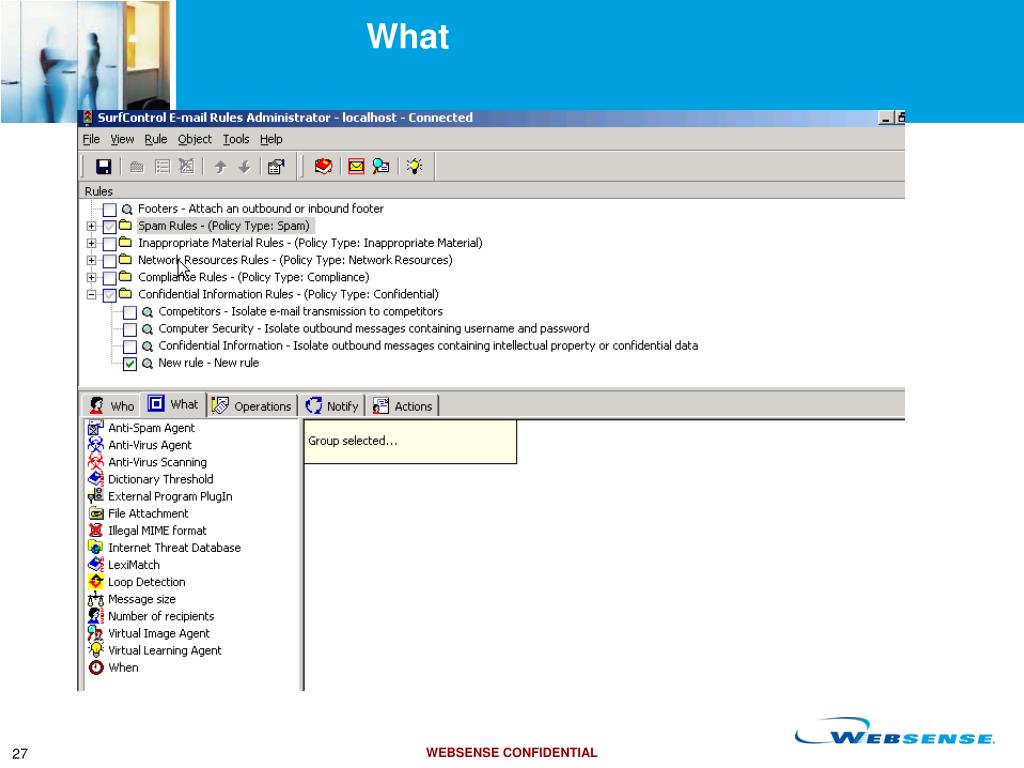Image resolution: width=1024 pixels, height=768 pixels.
Task: Select the Illegal MIME format icon
Action: pyautogui.click(x=95, y=530)
